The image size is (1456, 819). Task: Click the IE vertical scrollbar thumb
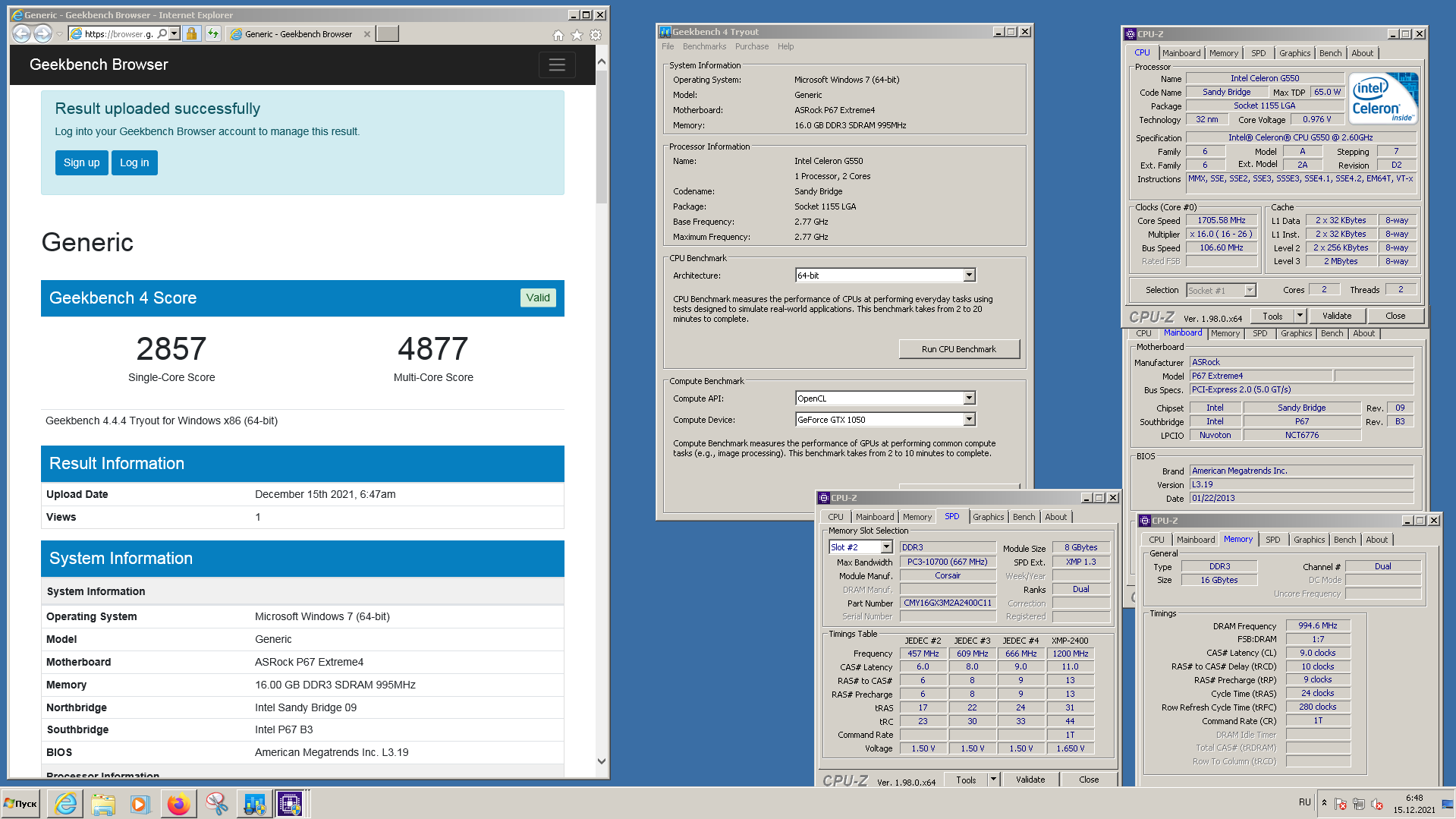[x=602, y=137]
